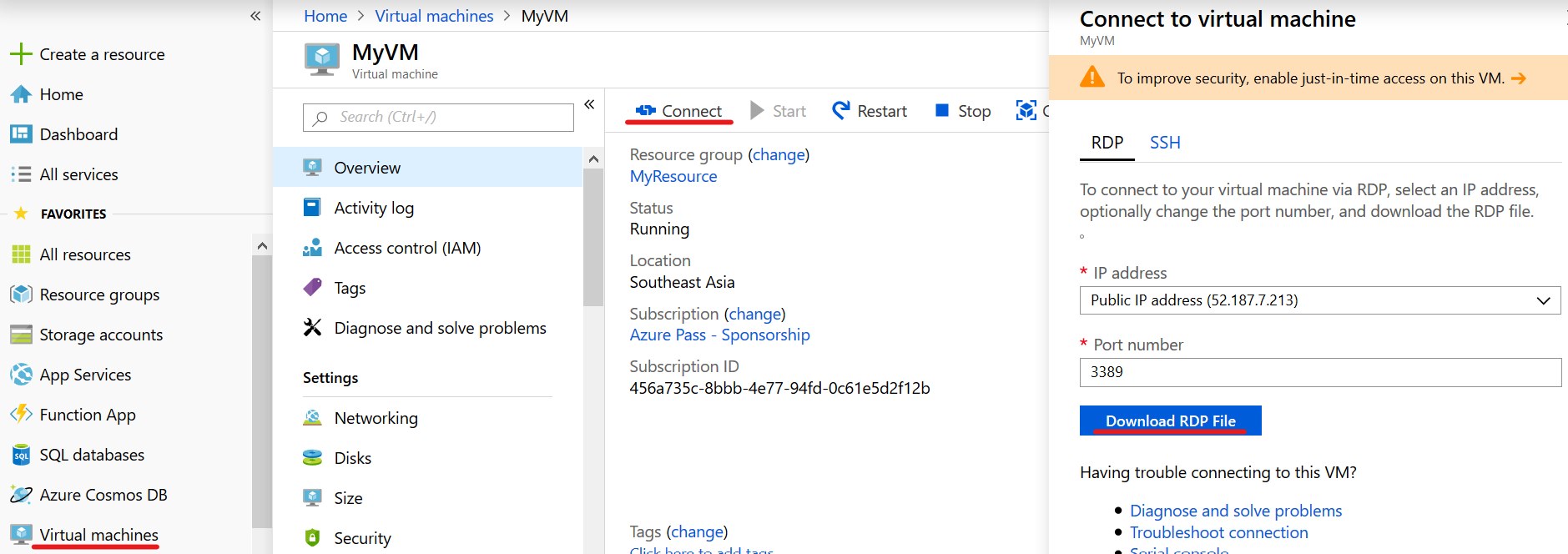Click the favorites list scroll up arrow

262,245
